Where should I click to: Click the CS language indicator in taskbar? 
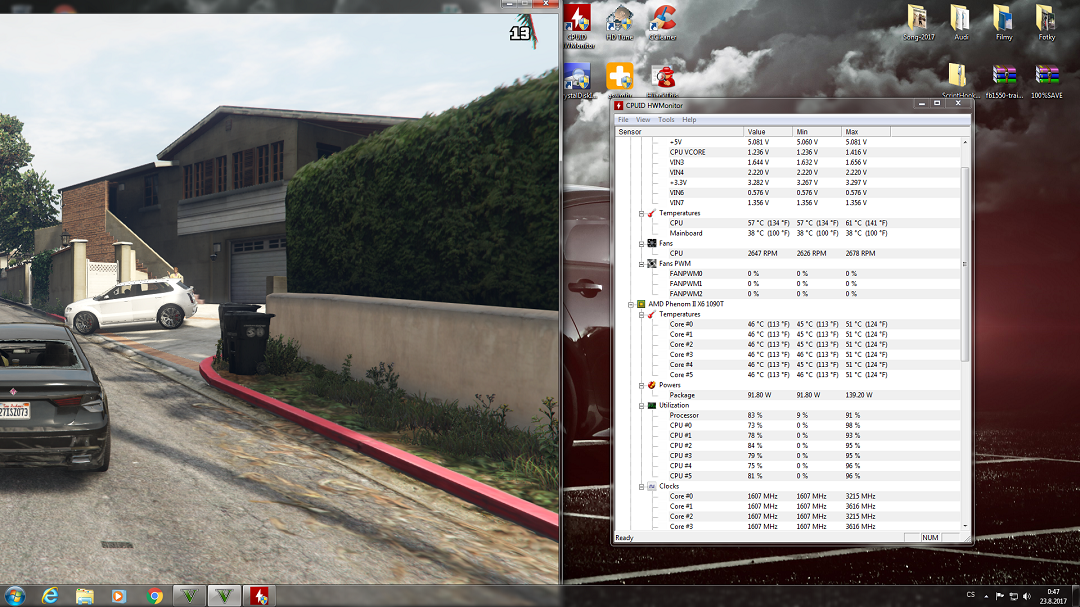[x=970, y=595]
